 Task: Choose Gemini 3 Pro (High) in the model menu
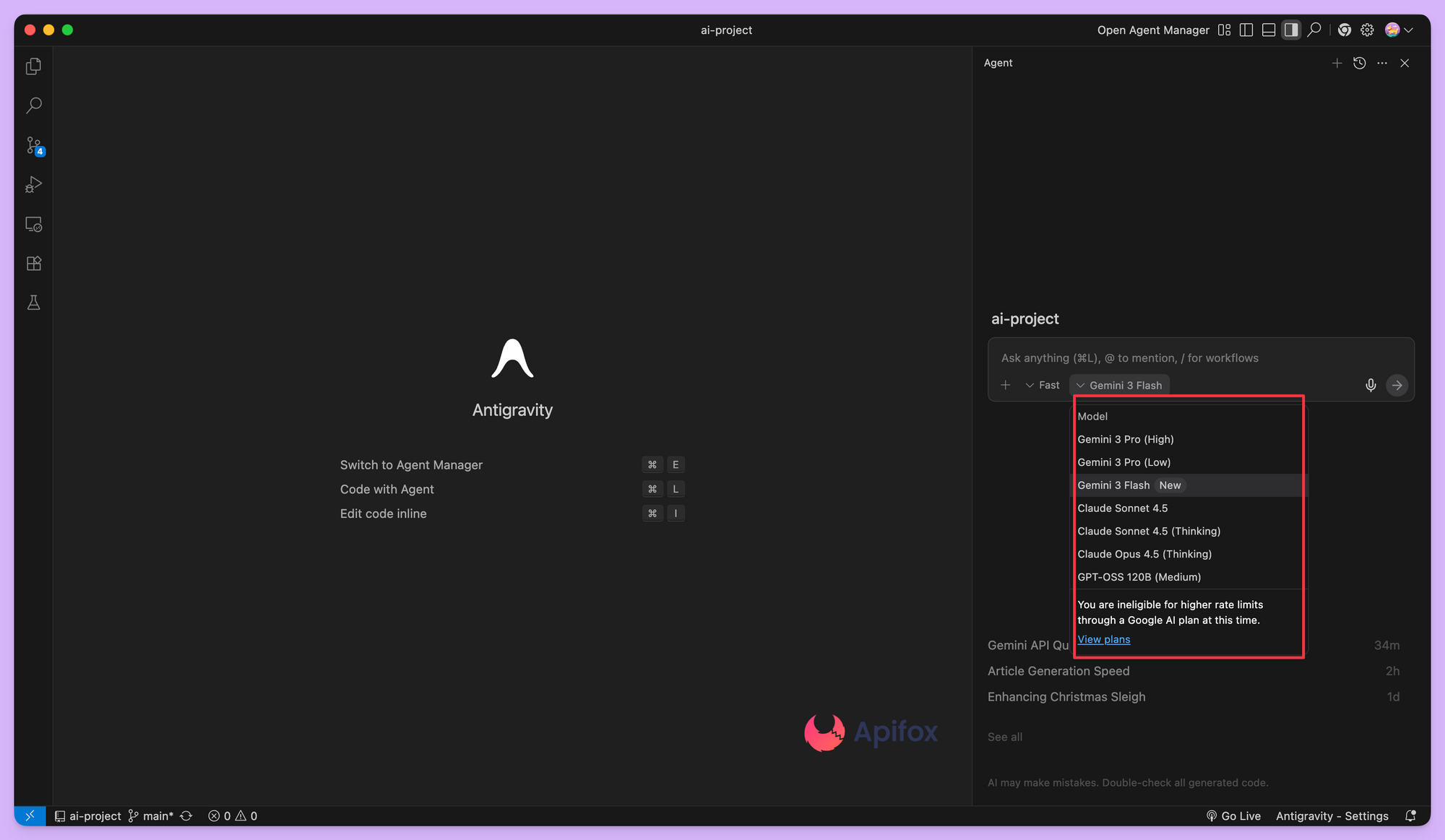pyautogui.click(x=1125, y=439)
